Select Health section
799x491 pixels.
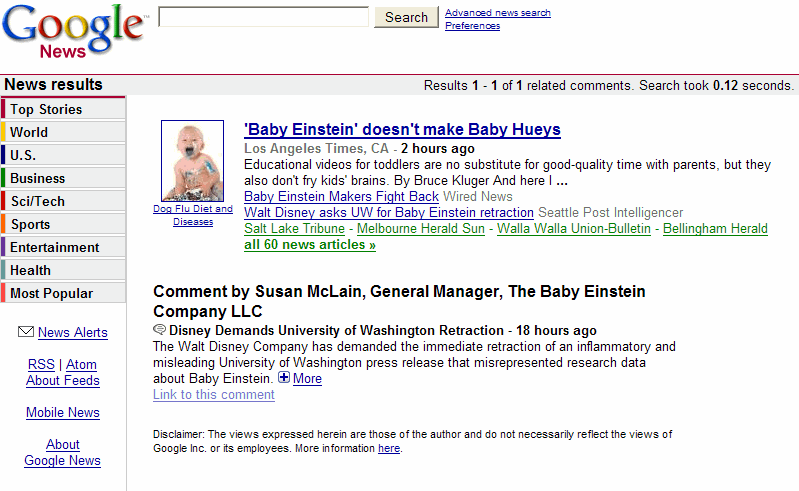(64, 270)
